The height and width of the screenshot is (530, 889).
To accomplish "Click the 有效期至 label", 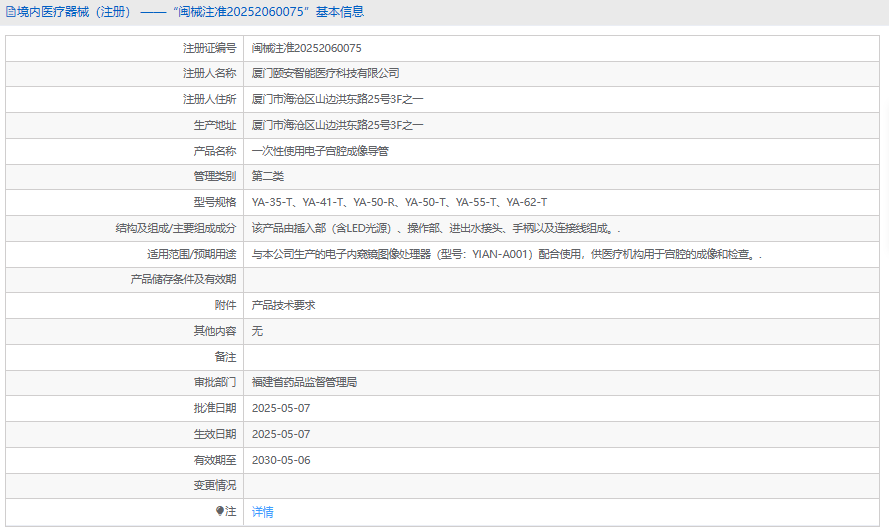I will (215, 460).
